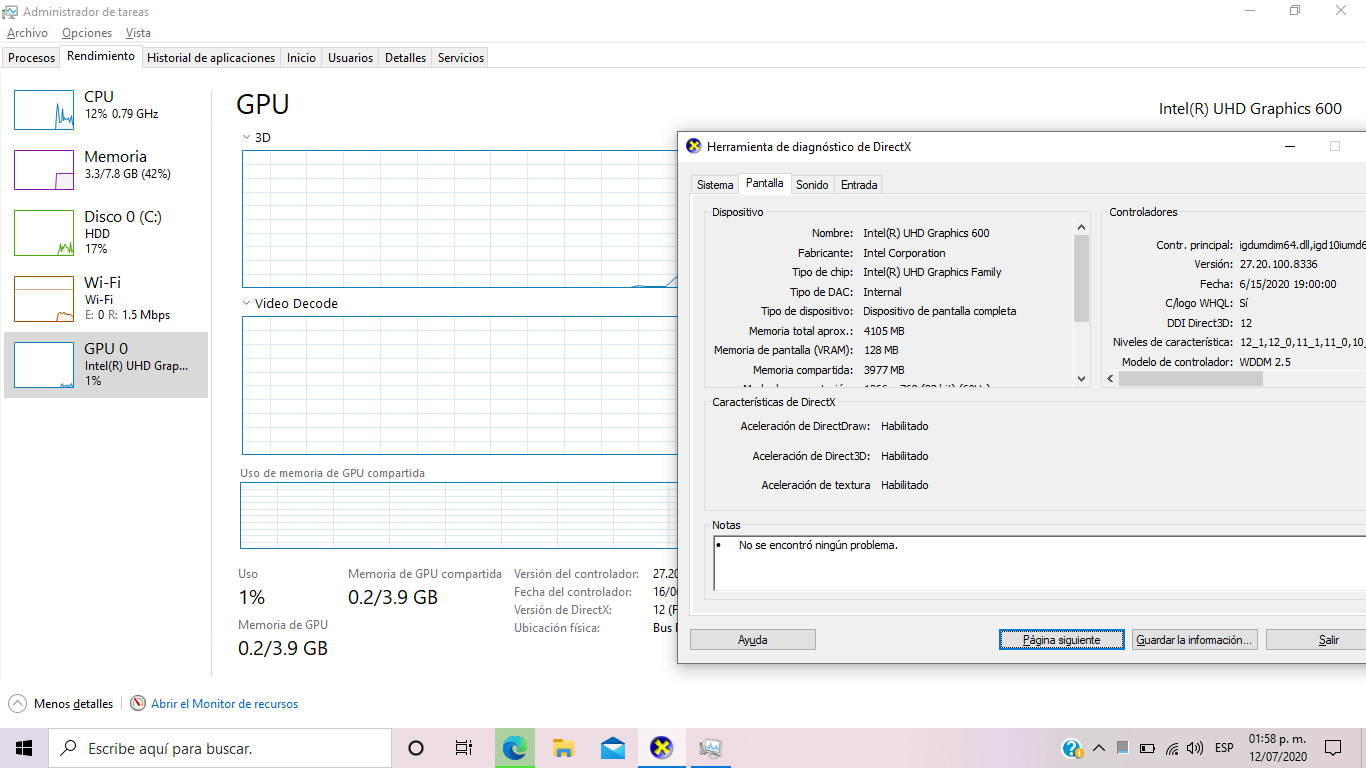Click the ESP language indicator

pyautogui.click(x=1224, y=748)
